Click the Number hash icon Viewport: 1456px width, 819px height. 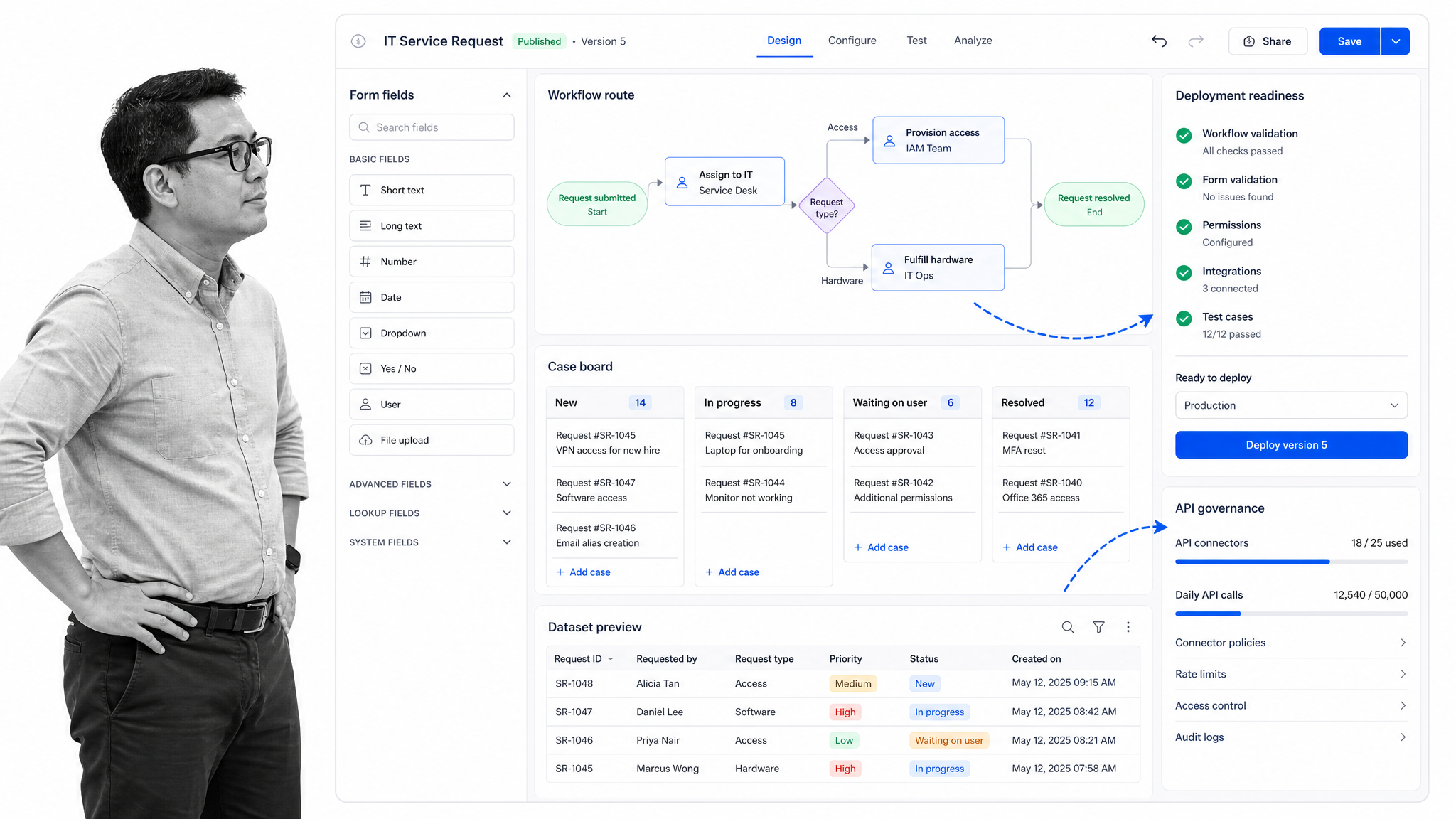tap(365, 262)
